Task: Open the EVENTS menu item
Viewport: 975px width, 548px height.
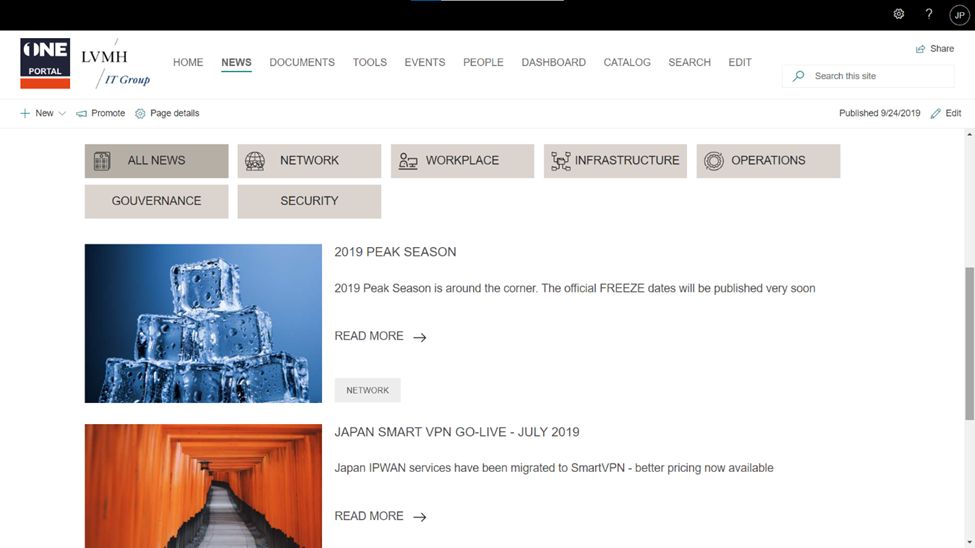Action: coord(425,62)
